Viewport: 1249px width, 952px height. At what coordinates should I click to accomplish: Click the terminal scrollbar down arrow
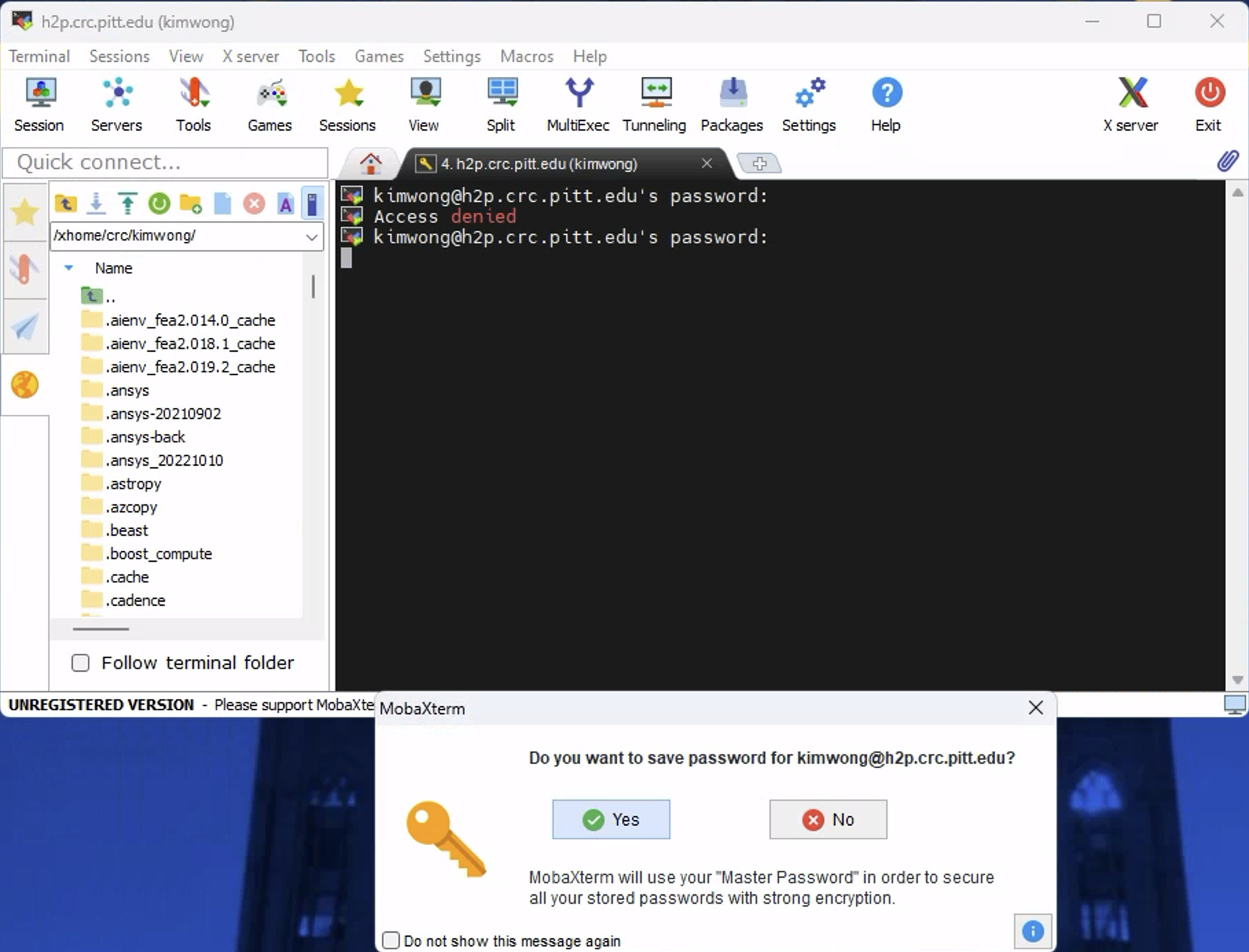(1237, 680)
